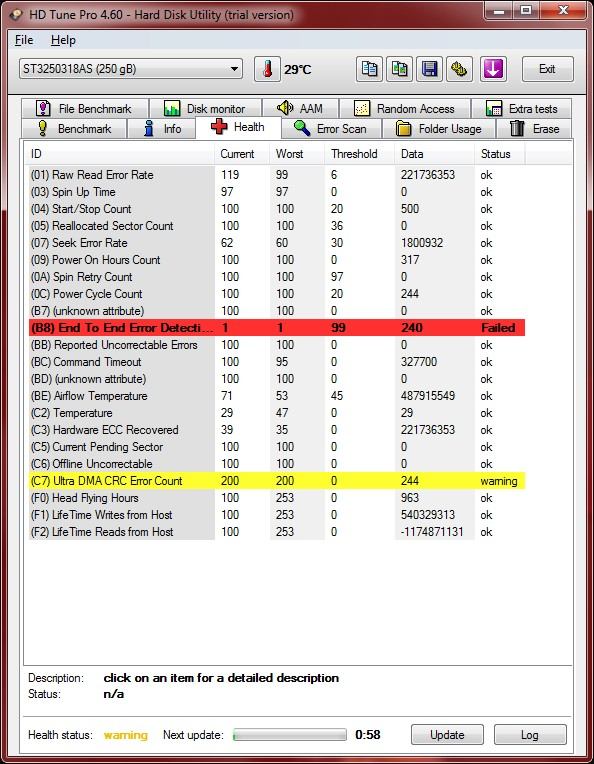The image size is (594, 764).
Task: Select the (B7) unknown attribute row
Action: tap(277, 311)
